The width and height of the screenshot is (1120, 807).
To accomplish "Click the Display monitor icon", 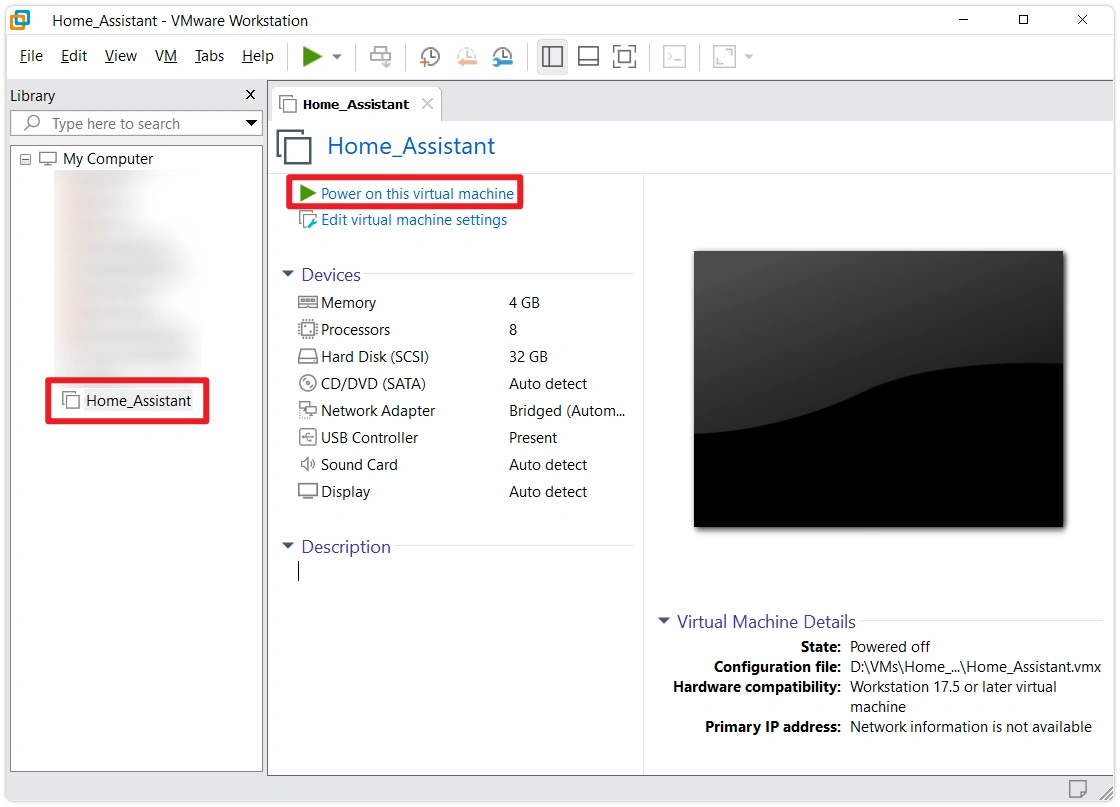I will 307,491.
